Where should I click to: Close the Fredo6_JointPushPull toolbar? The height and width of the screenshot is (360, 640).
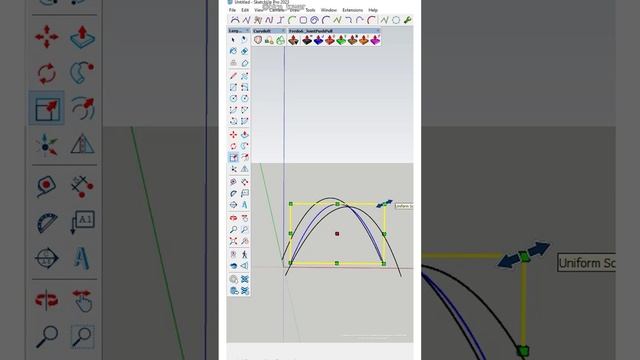(x=378, y=31)
